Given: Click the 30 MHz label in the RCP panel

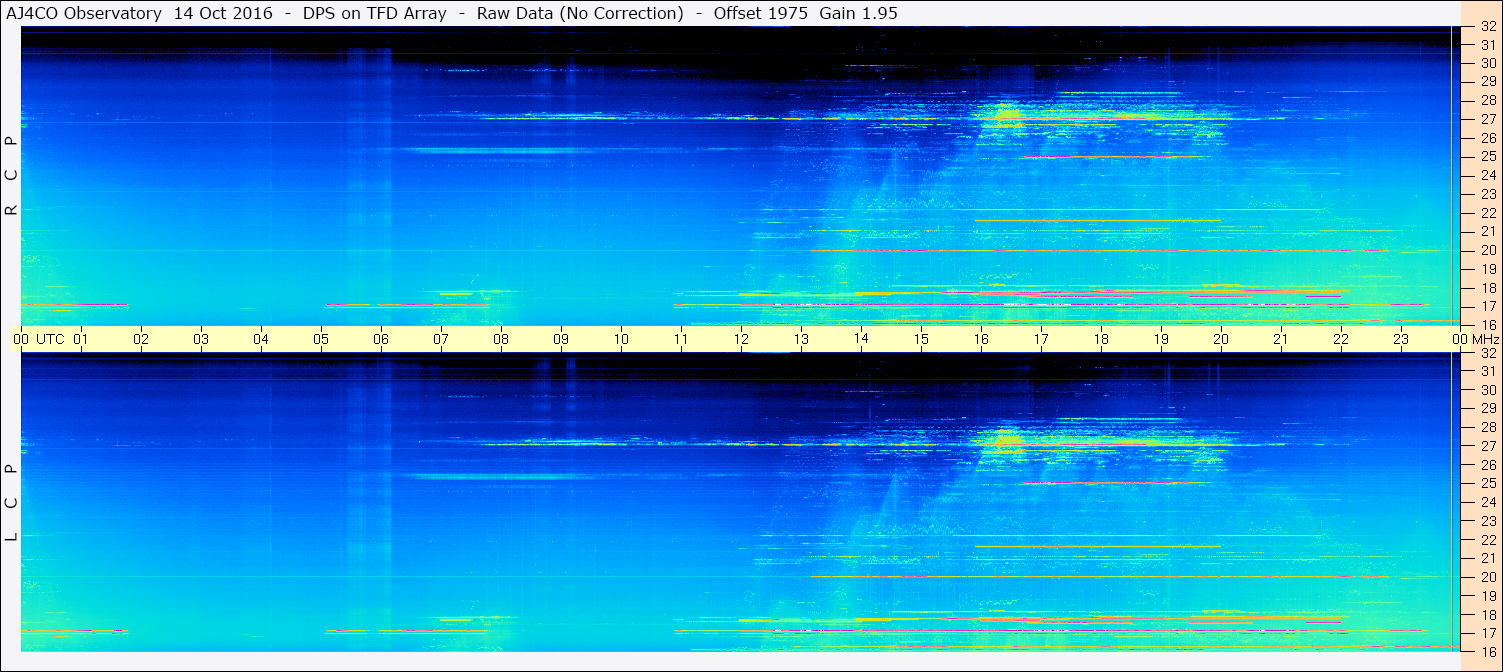Looking at the screenshot, I should click(x=1488, y=63).
